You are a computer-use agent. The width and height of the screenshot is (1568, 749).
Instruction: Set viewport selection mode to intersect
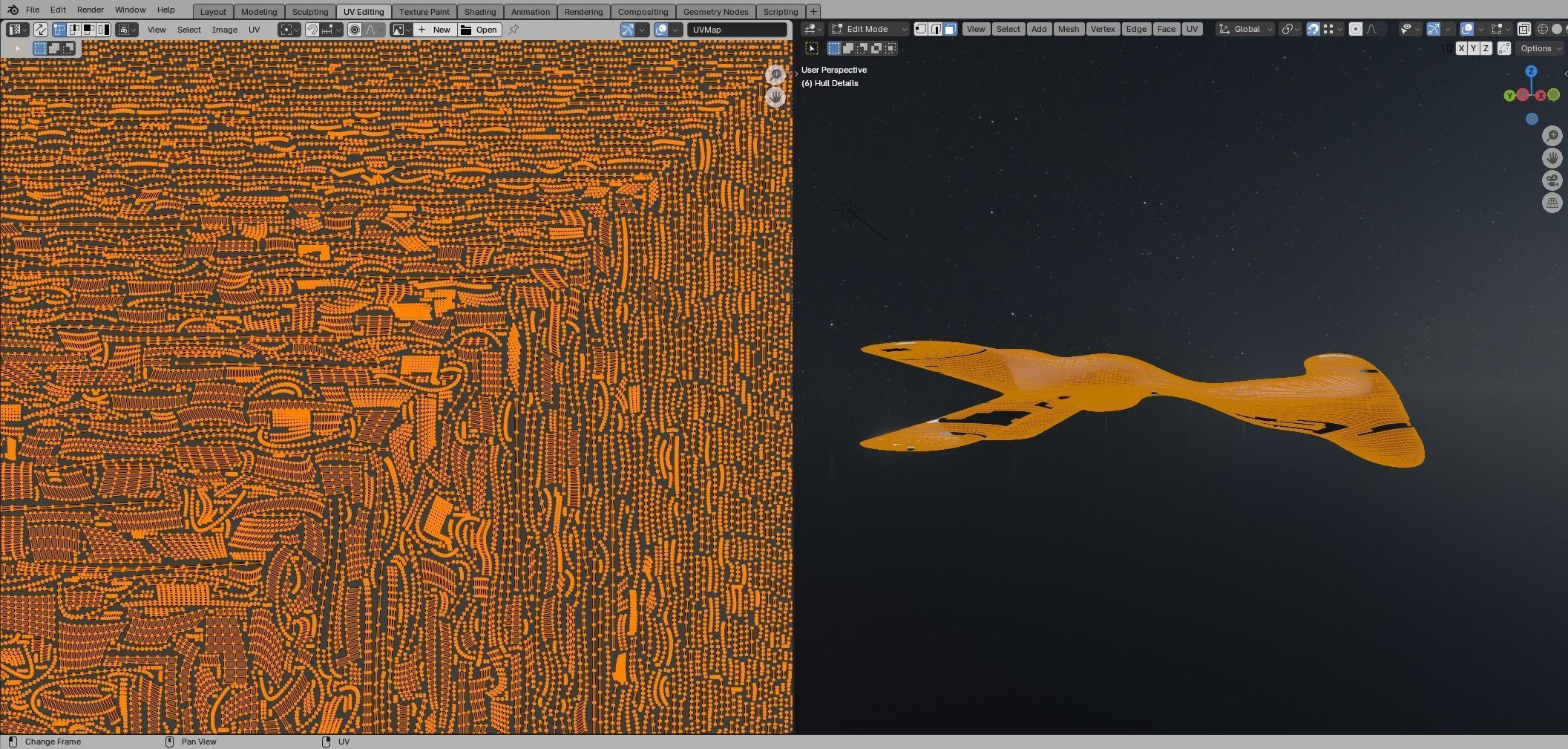pos(890,48)
